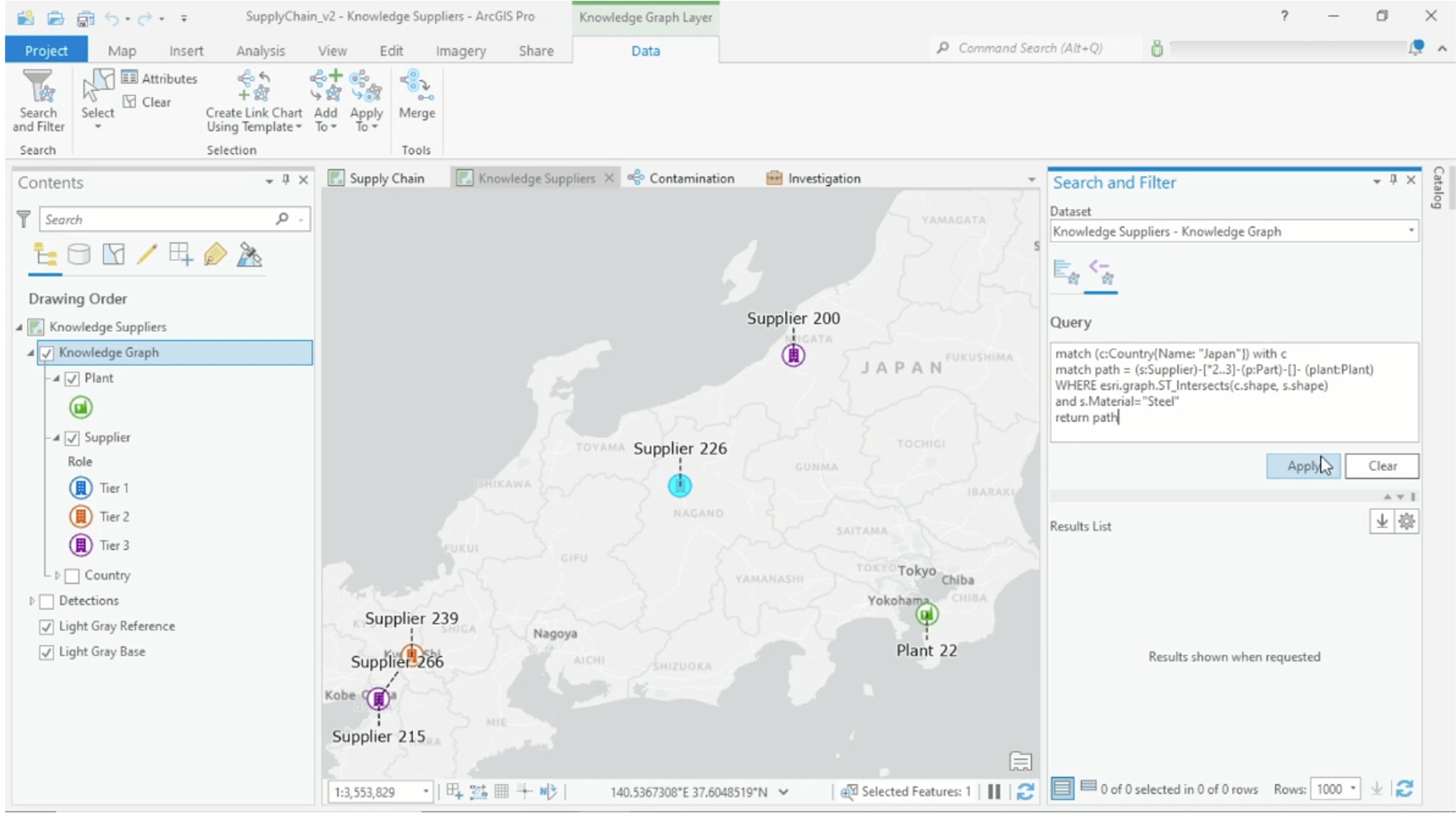The image size is (1456, 813).
Task: Uncheck the Plant layer in Contents
Action: click(72, 379)
